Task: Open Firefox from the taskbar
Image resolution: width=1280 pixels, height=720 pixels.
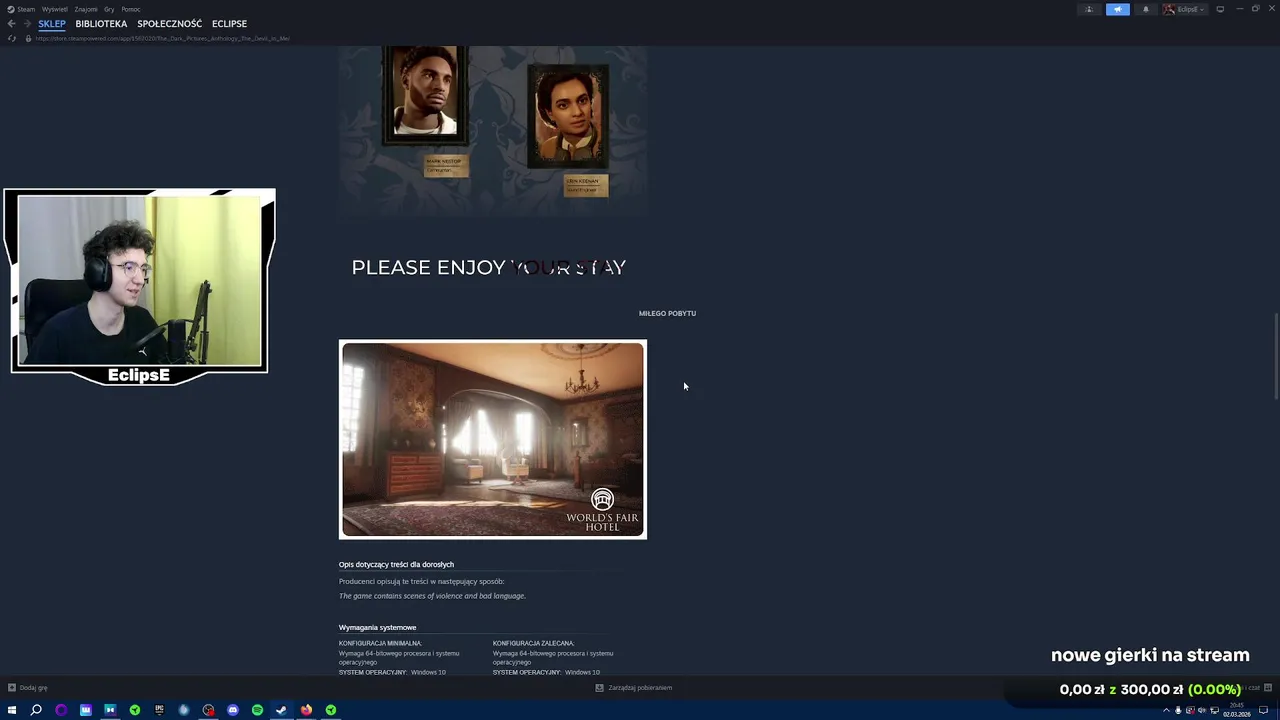Action: click(x=306, y=710)
